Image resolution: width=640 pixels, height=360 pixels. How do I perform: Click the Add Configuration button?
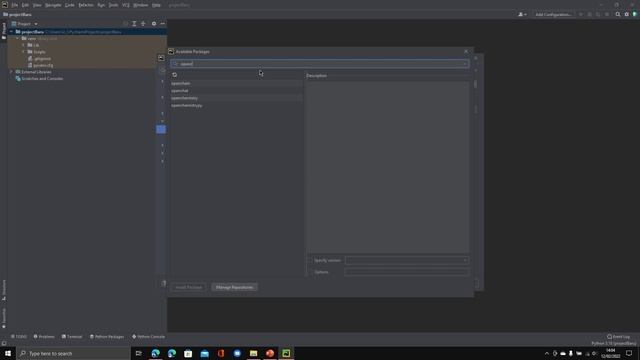click(x=553, y=14)
